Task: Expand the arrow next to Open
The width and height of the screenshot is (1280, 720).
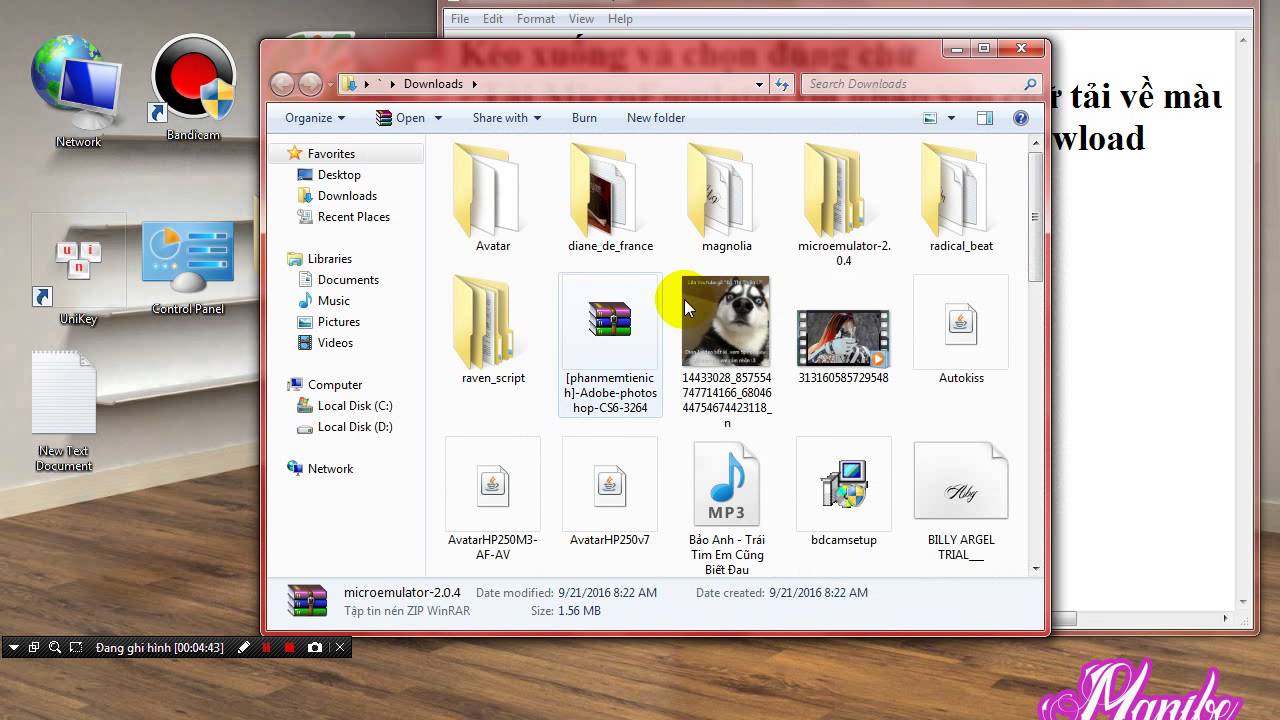Action: tap(438, 118)
